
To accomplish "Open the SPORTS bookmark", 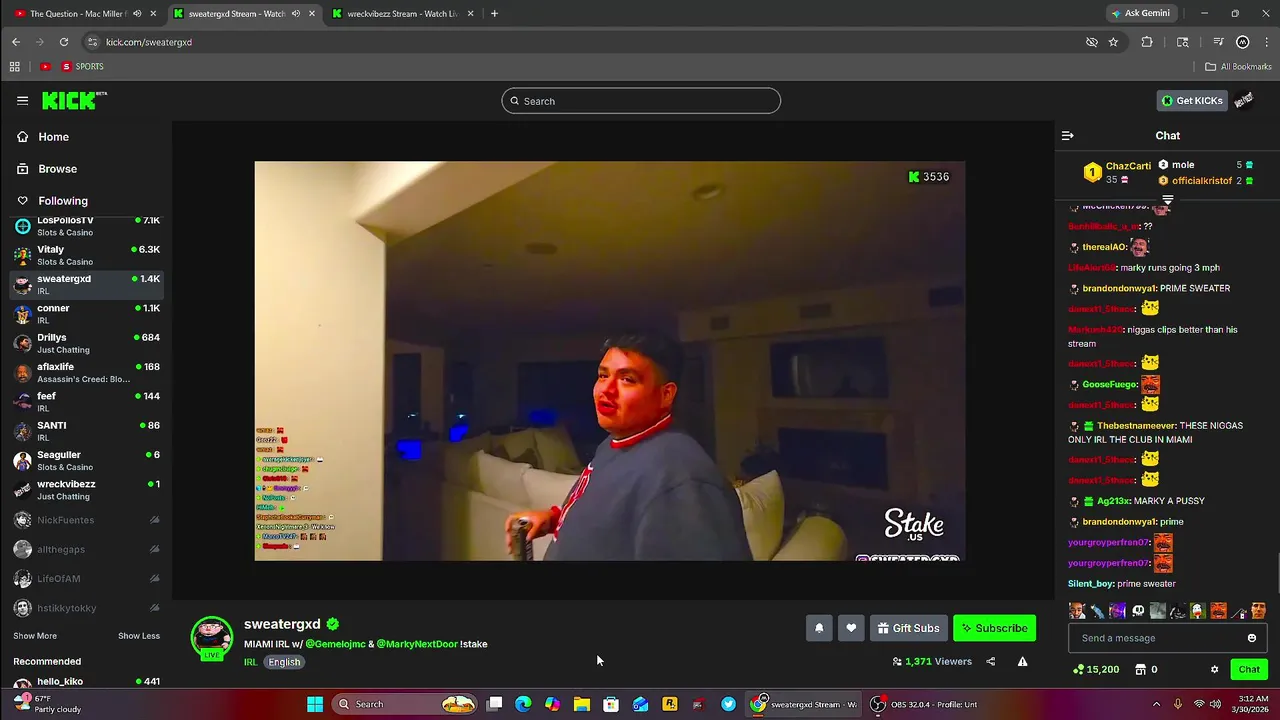I will pyautogui.click(x=83, y=67).
